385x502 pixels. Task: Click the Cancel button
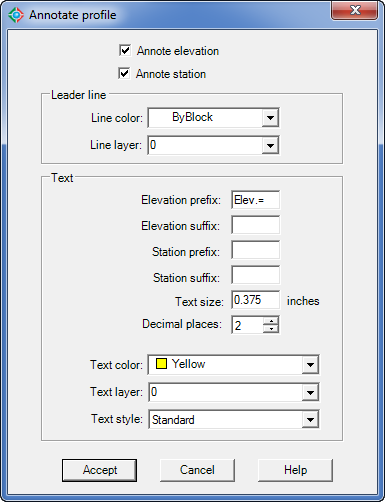[197, 470]
